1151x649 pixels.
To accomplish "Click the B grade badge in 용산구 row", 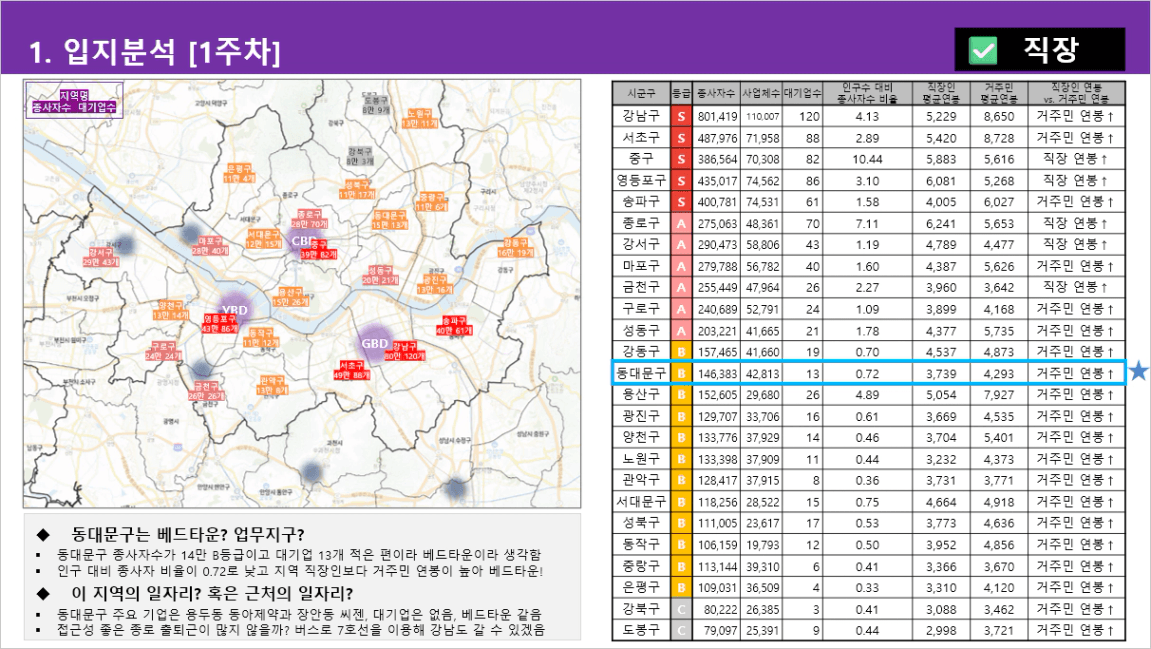I will tap(680, 394).
